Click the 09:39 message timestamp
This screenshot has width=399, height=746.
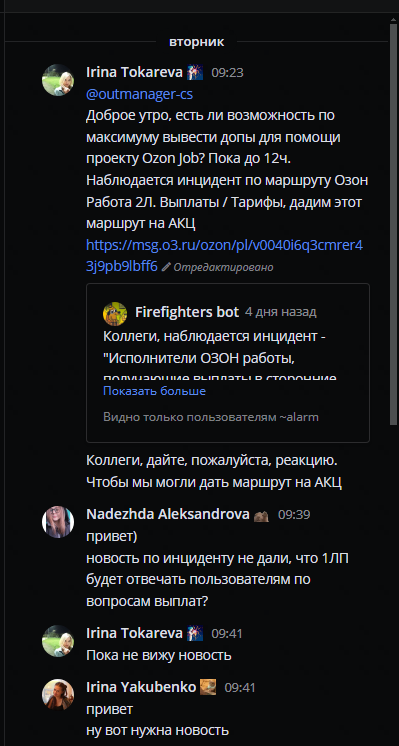click(x=294, y=515)
